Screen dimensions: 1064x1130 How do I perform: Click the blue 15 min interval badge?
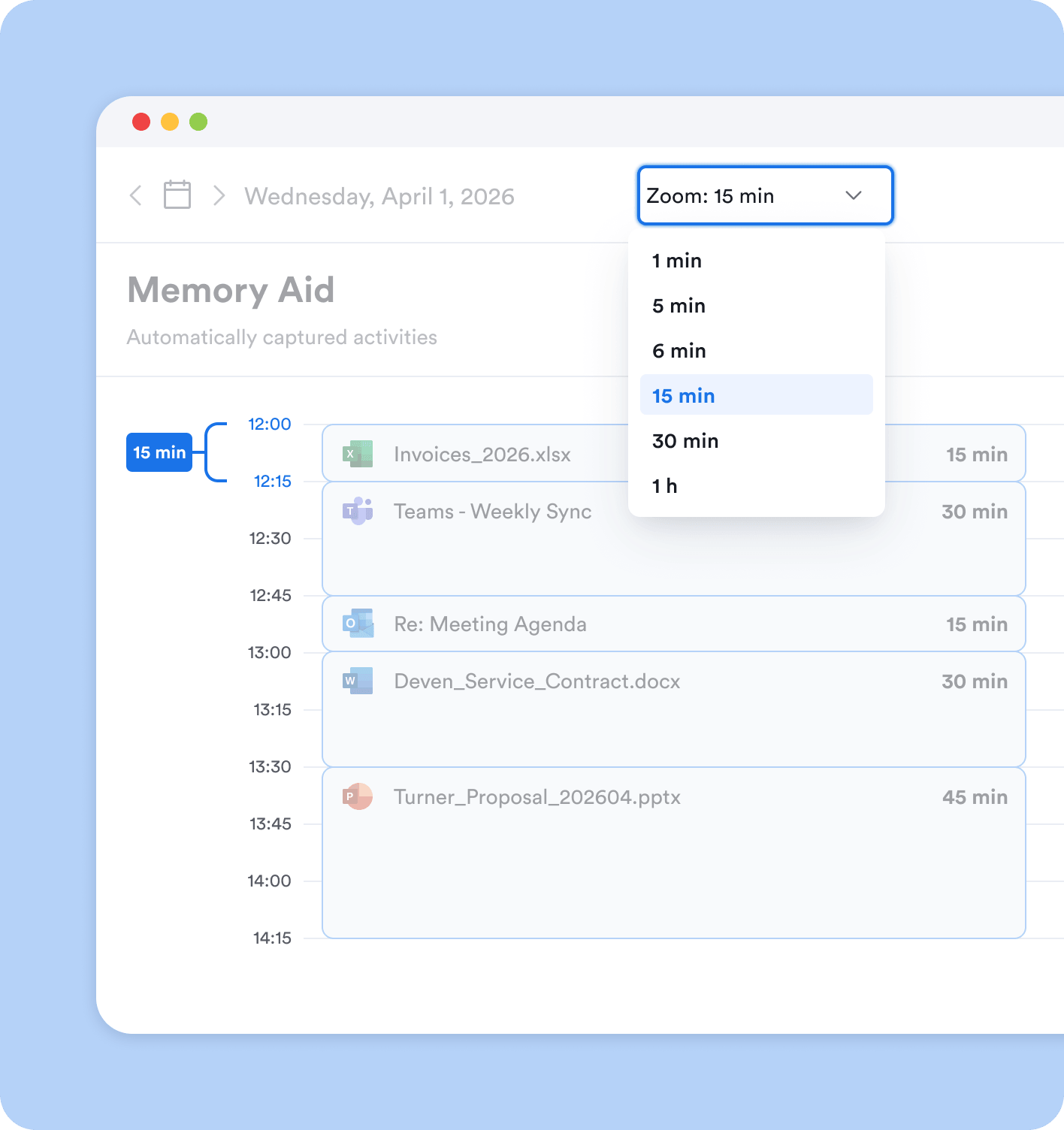[159, 452]
